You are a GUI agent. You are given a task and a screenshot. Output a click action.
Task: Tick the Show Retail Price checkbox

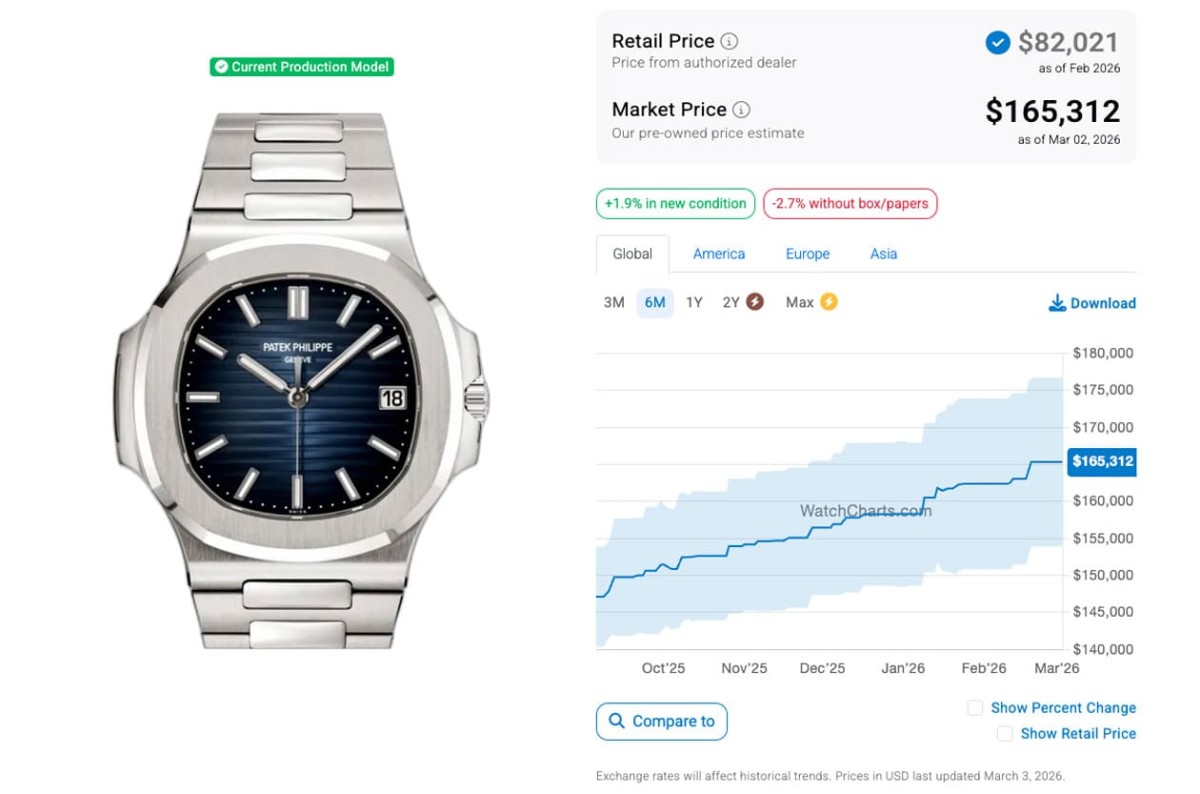point(1005,734)
